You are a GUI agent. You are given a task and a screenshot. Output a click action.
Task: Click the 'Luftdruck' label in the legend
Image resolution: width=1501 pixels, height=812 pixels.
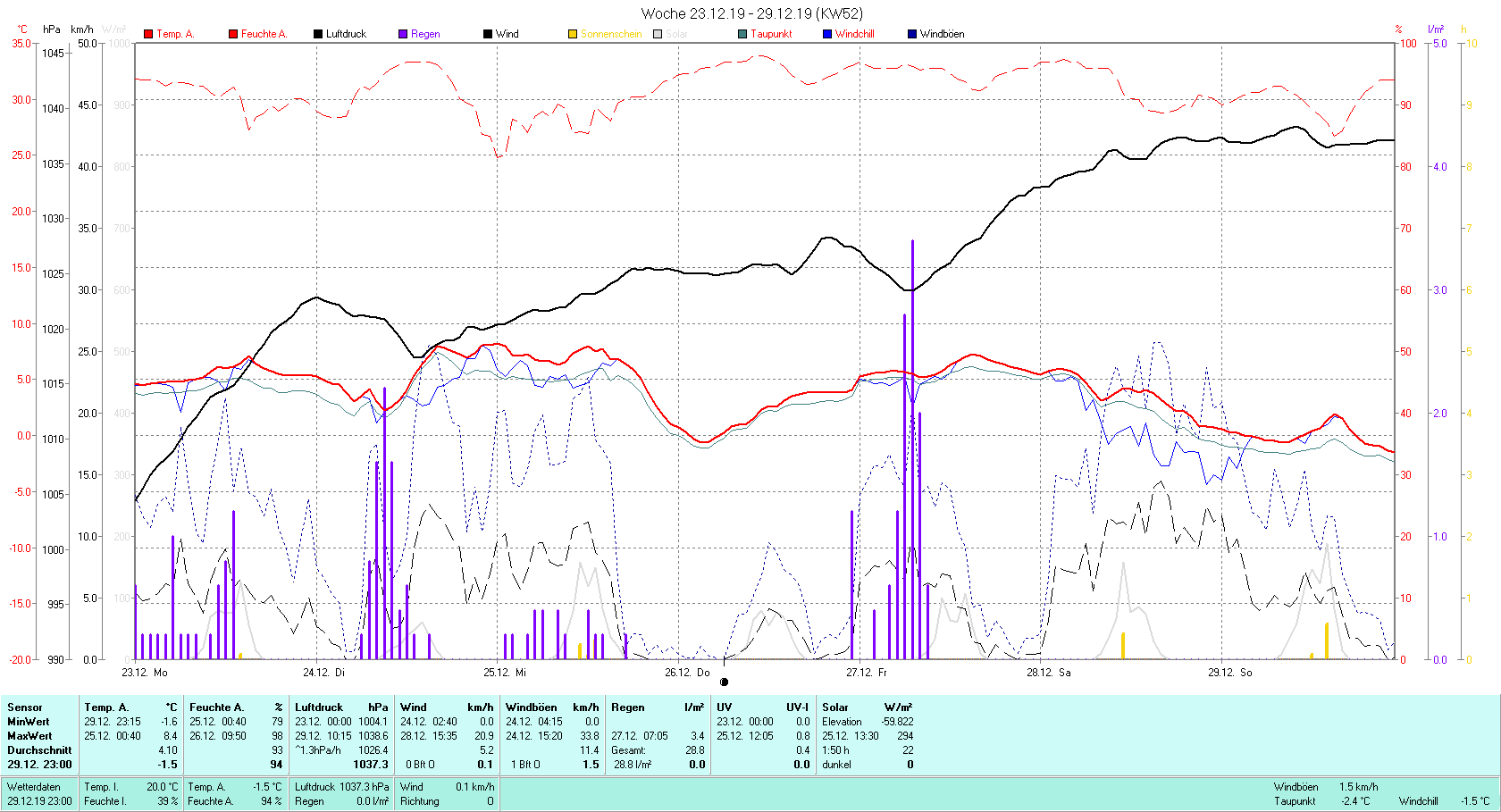click(346, 34)
